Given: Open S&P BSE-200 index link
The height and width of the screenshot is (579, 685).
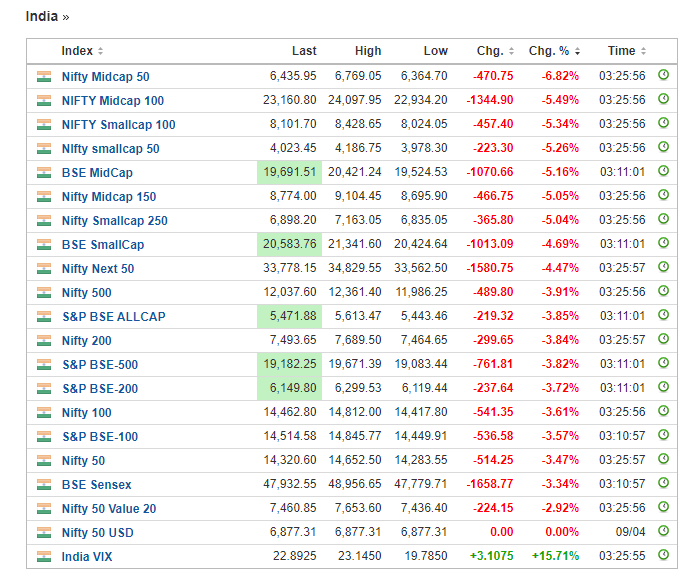Looking at the screenshot, I should click(100, 388).
